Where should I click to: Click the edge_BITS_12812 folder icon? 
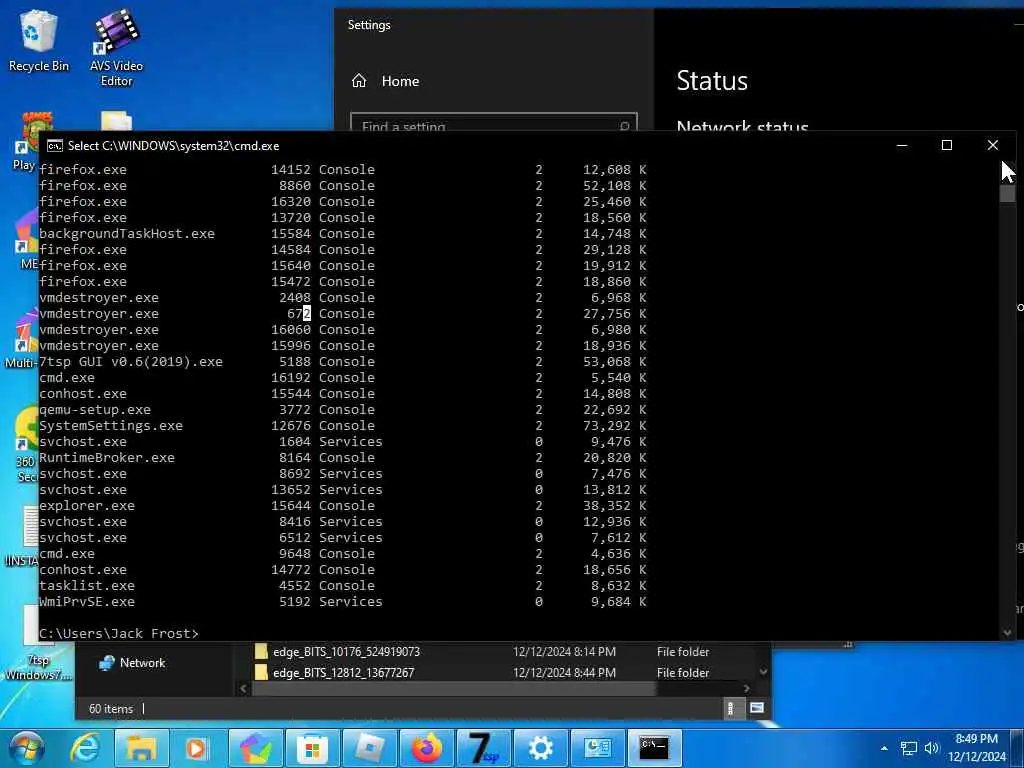pos(261,673)
